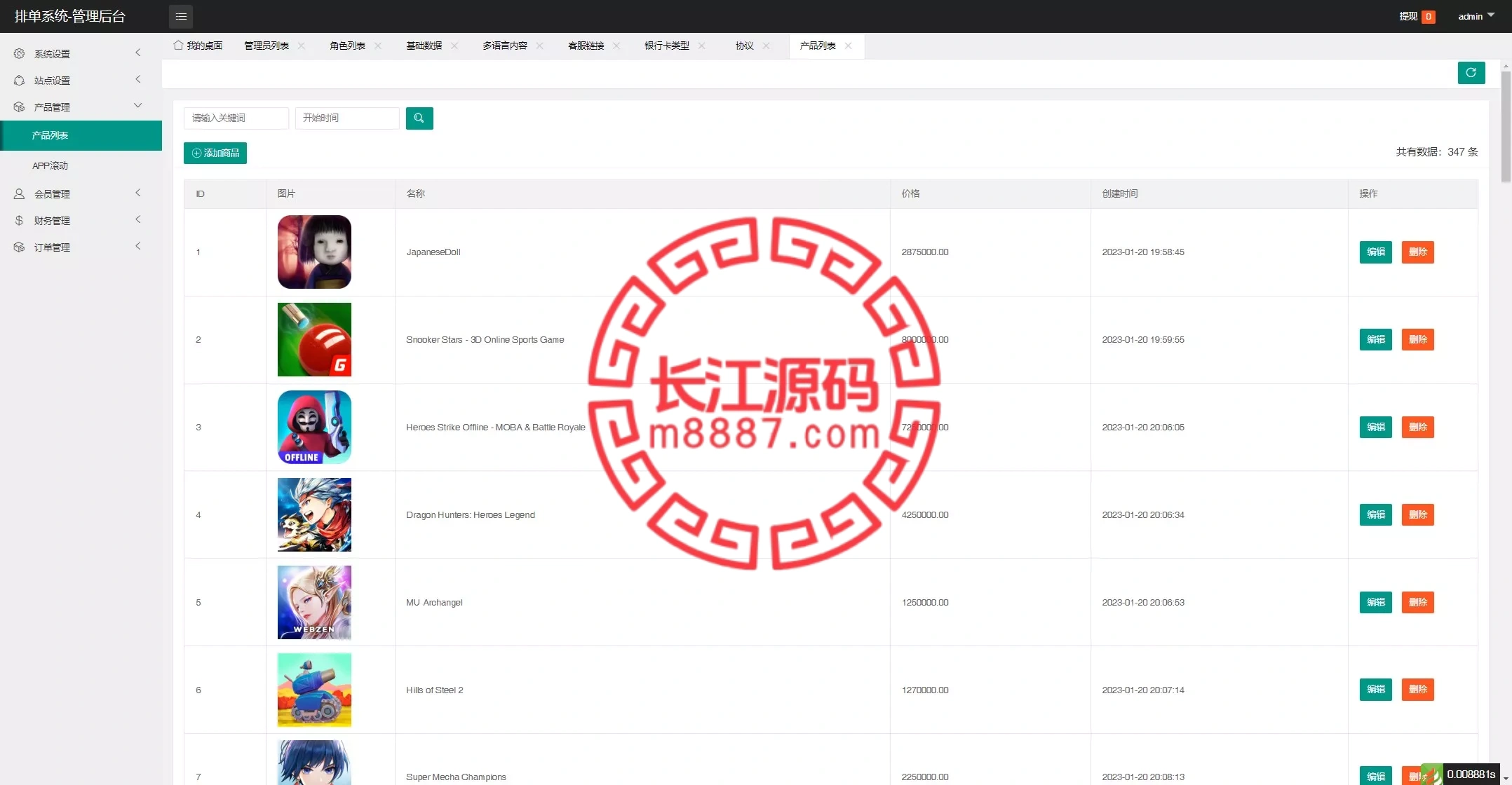
Task: Click the 添加商品 button
Action: tap(215, 153)
